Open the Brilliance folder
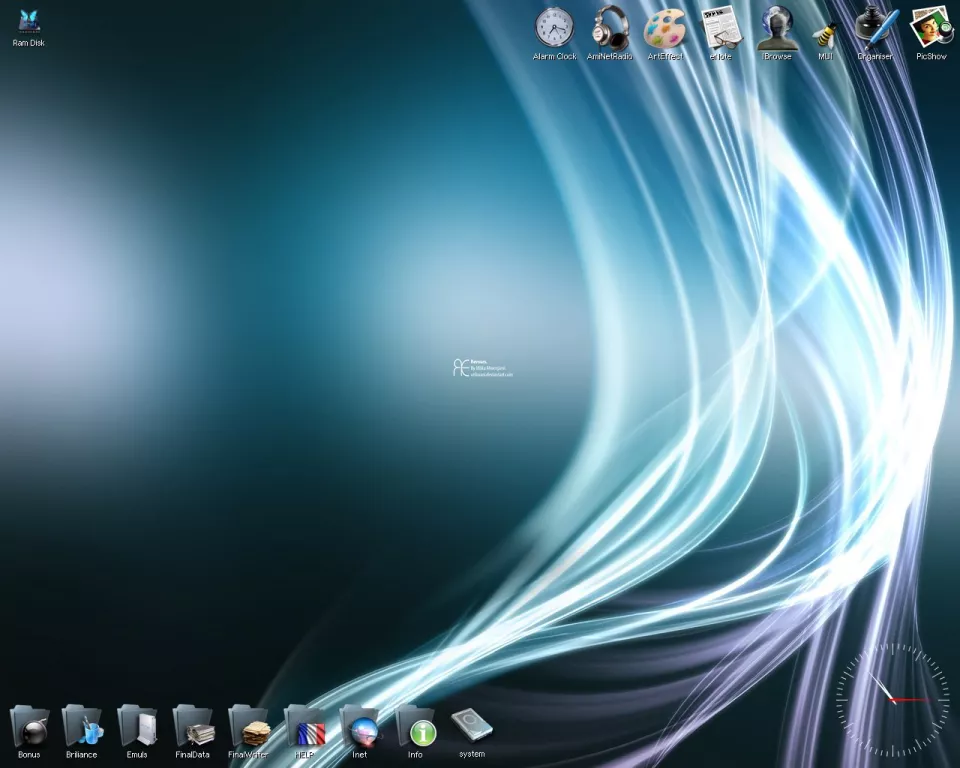Viewport: 960px width, 768px height. (82, 725)
